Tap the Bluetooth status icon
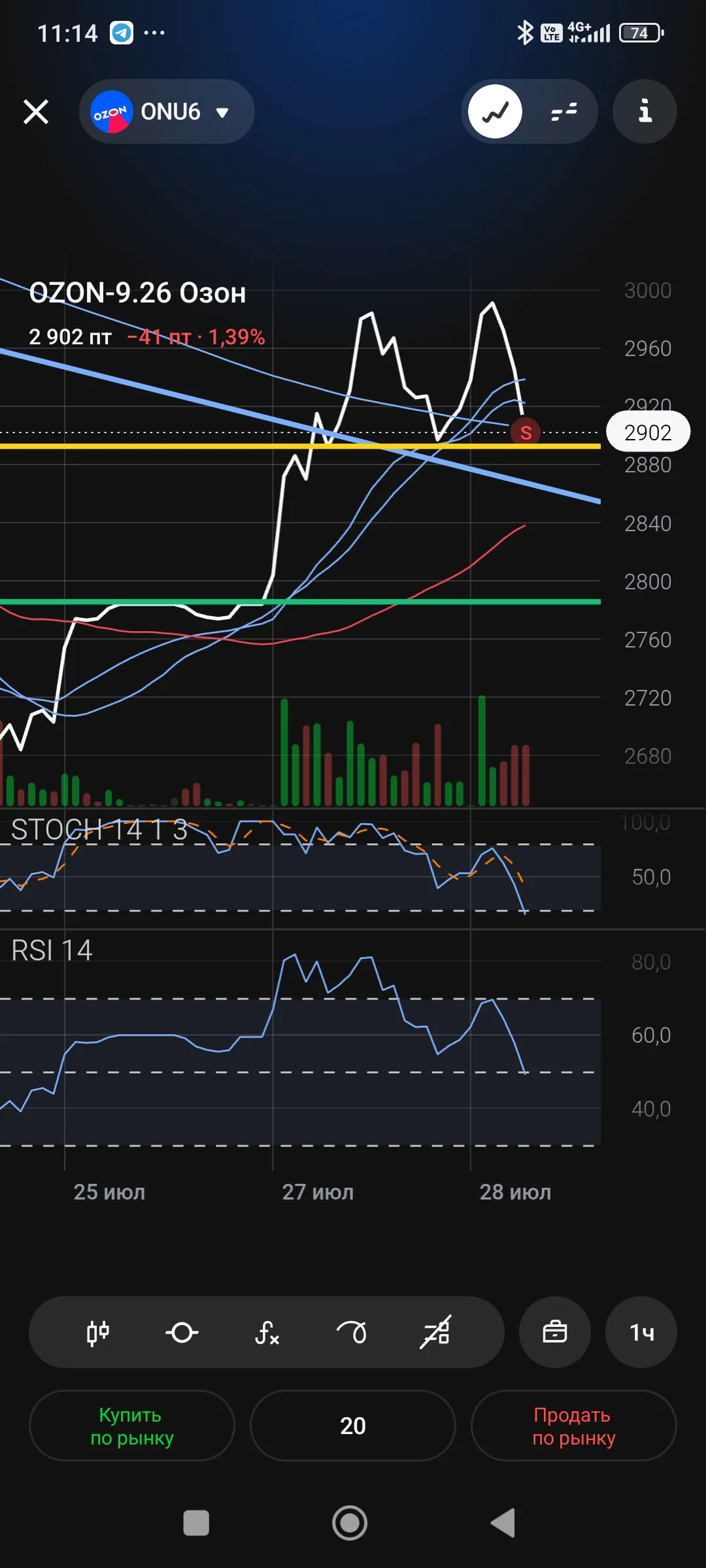The image size is (706, 1568). pyautogui.click(x=525, y=33)
